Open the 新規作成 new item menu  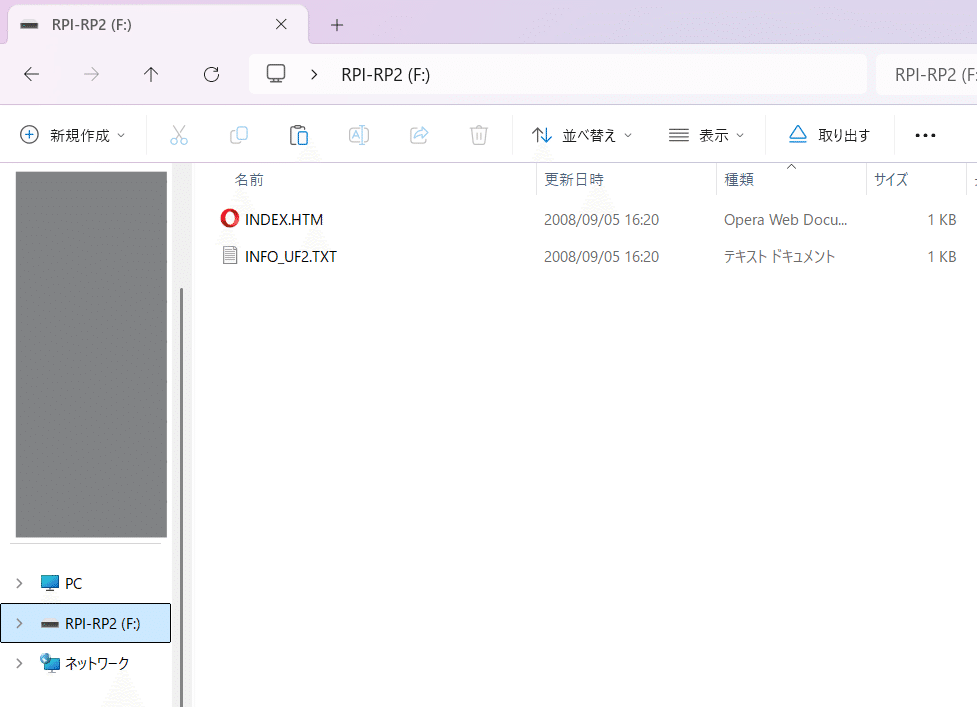pyautogui.click(x=70, y=134)
